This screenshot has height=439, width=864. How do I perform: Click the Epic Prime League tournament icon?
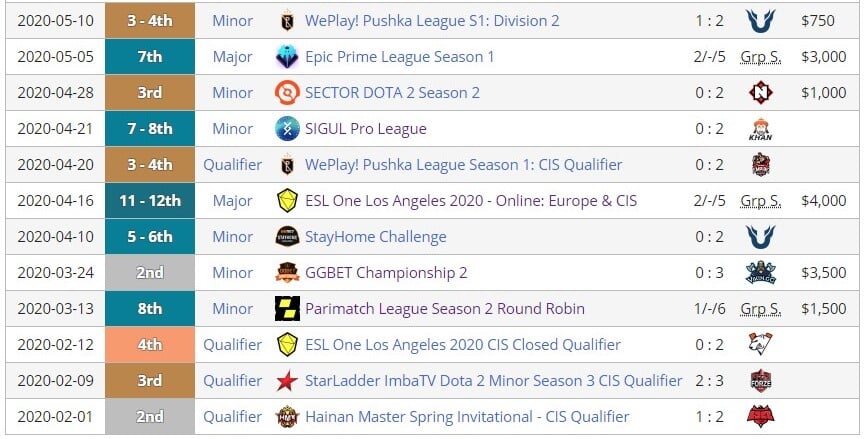[287, 57]
